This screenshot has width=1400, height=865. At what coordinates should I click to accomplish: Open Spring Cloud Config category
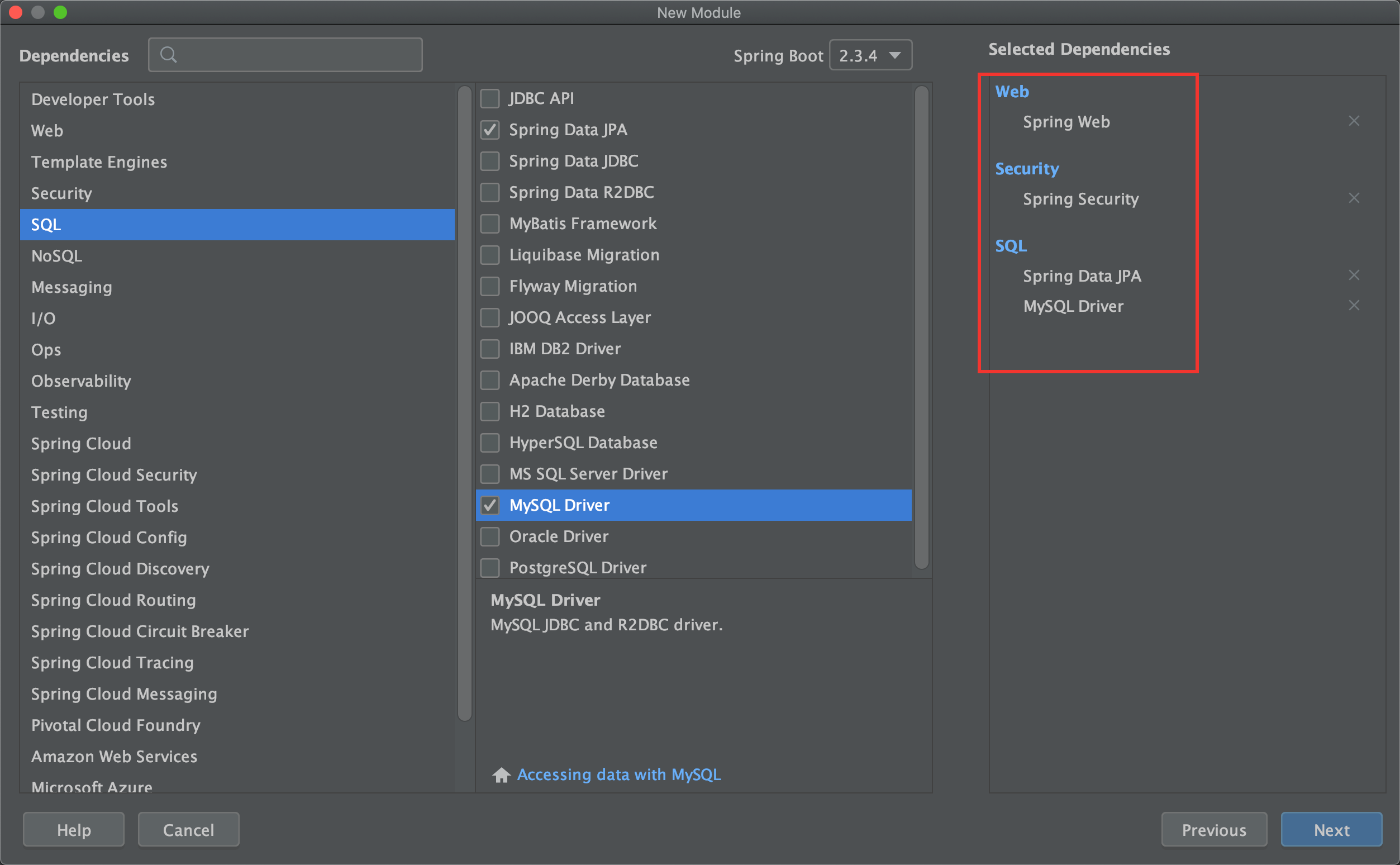point(237,537)
